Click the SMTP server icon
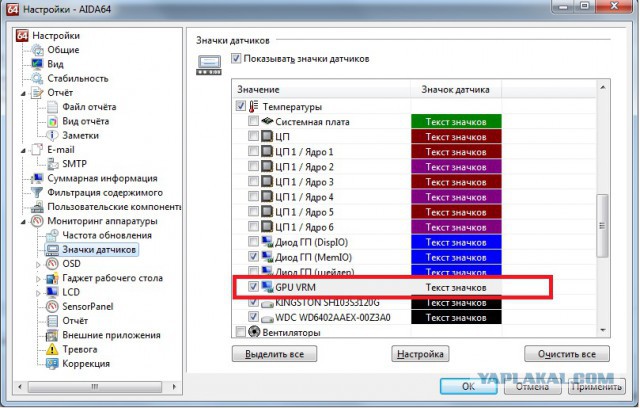The image size is (640, 408). click(52, 164)
